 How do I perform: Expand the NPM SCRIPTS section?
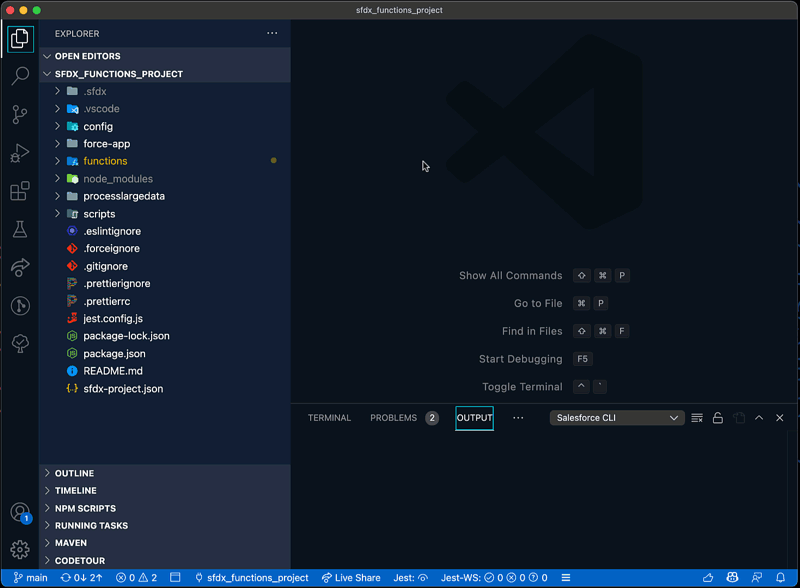click(165, 508)
